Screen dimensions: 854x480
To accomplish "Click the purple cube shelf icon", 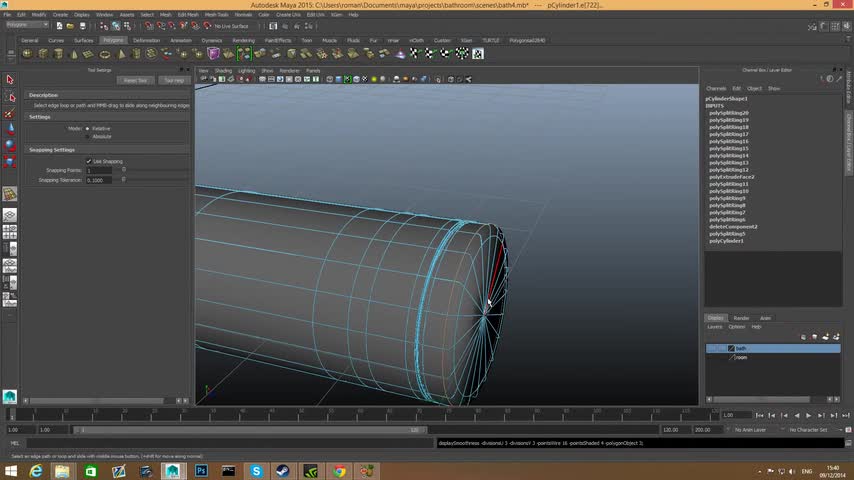I will (214, 53).
